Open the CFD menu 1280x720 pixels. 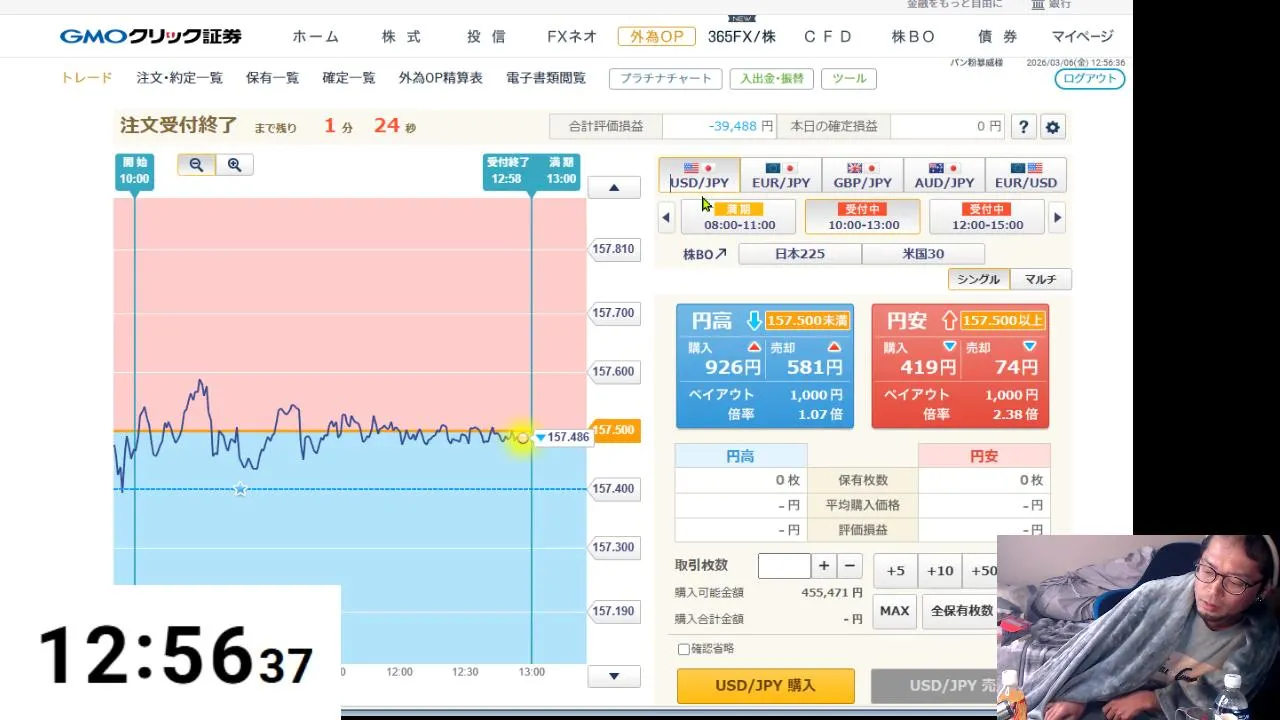(x=828, y=36)
